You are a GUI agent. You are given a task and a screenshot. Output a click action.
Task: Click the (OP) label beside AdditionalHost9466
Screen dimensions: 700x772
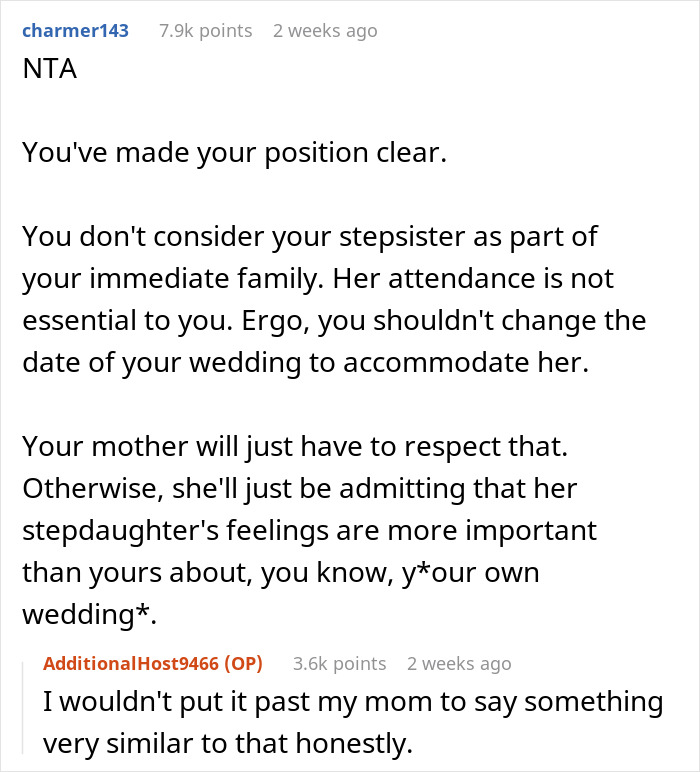click(x=242, y=664)
